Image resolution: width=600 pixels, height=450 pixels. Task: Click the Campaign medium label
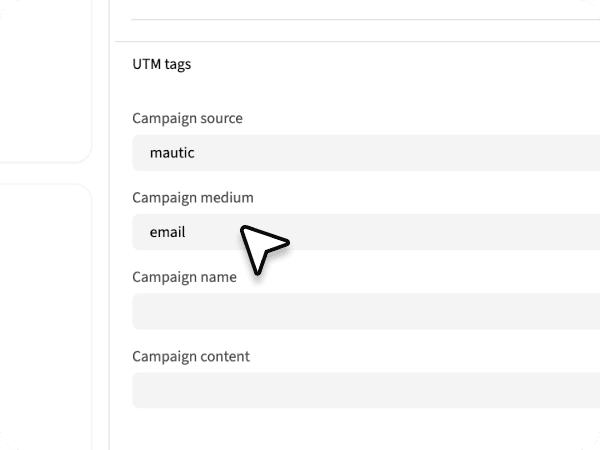coord(192,198)
